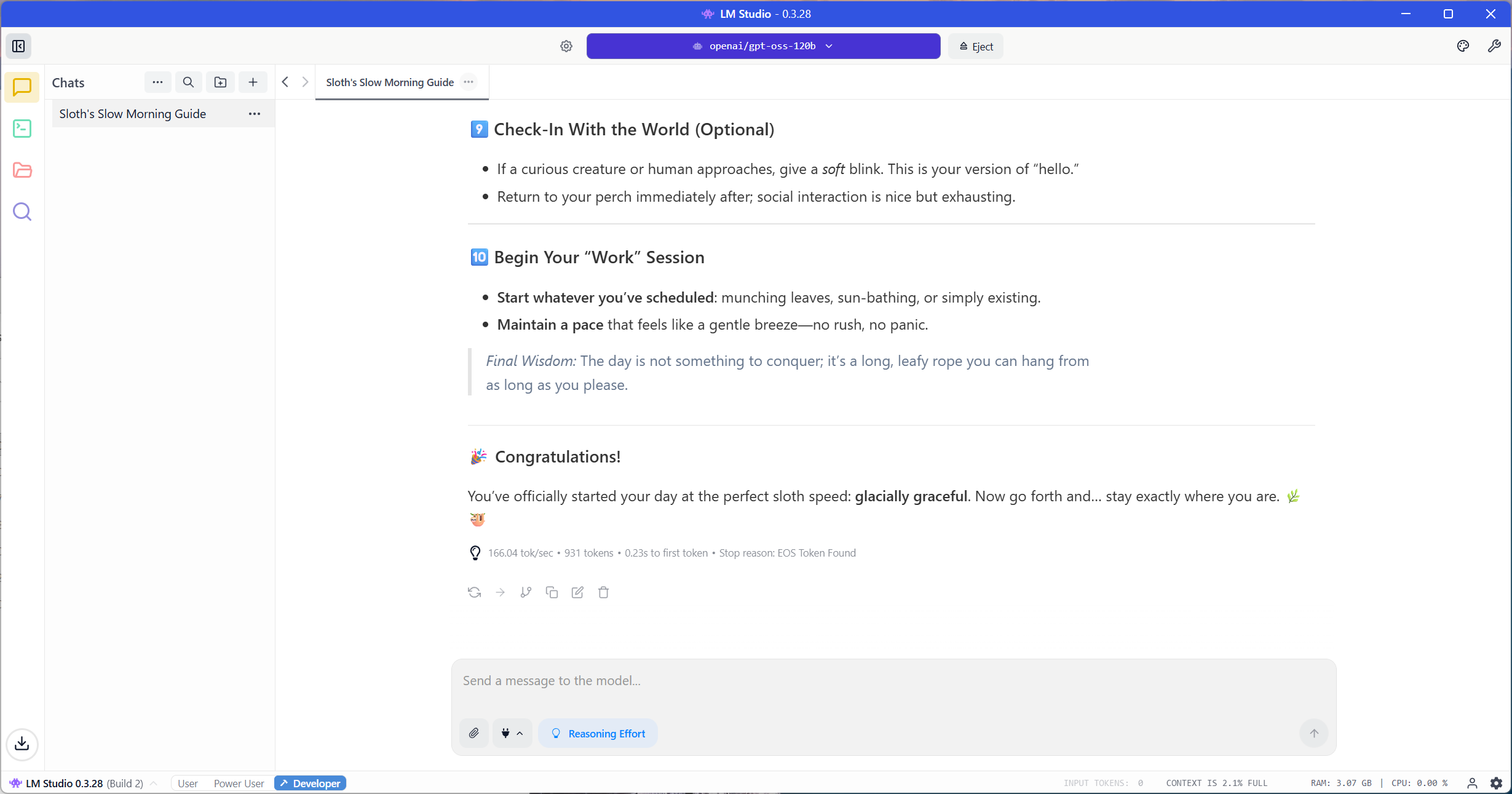
Task: Click the Reasoning Effort button
Action: pos(598,733)
